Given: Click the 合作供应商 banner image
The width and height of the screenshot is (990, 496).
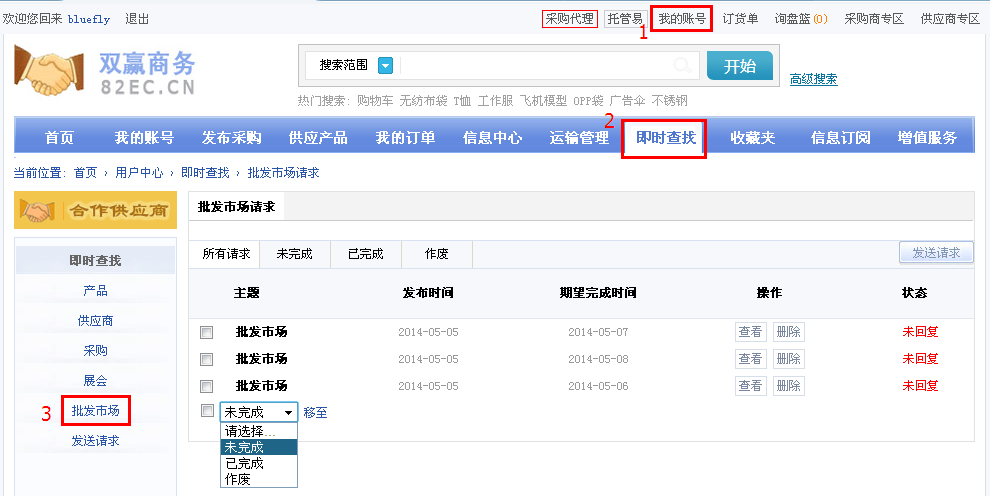Looking at the screenshot, I should [x=95, y=210].
